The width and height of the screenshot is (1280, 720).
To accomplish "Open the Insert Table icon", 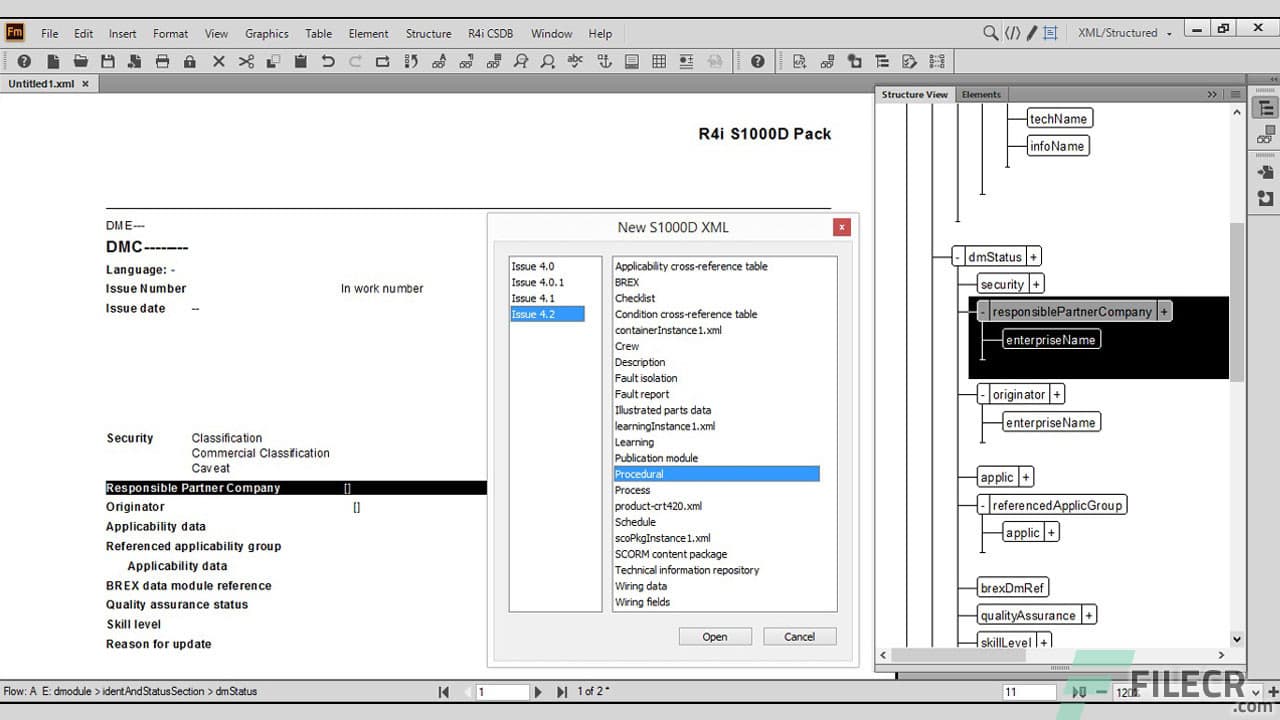I will click(x=659, y=61).
